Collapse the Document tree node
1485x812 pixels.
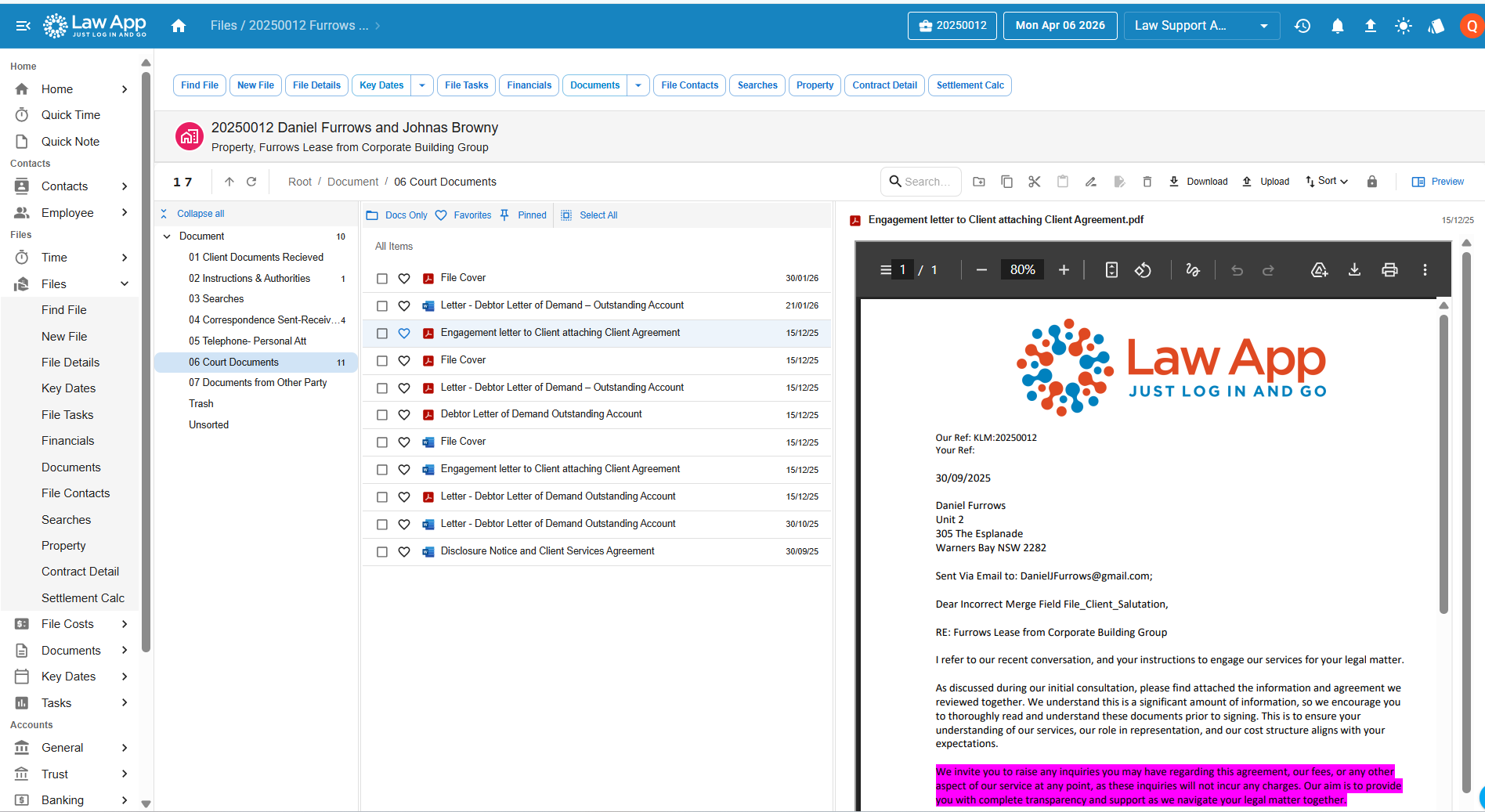coord(166,236)
